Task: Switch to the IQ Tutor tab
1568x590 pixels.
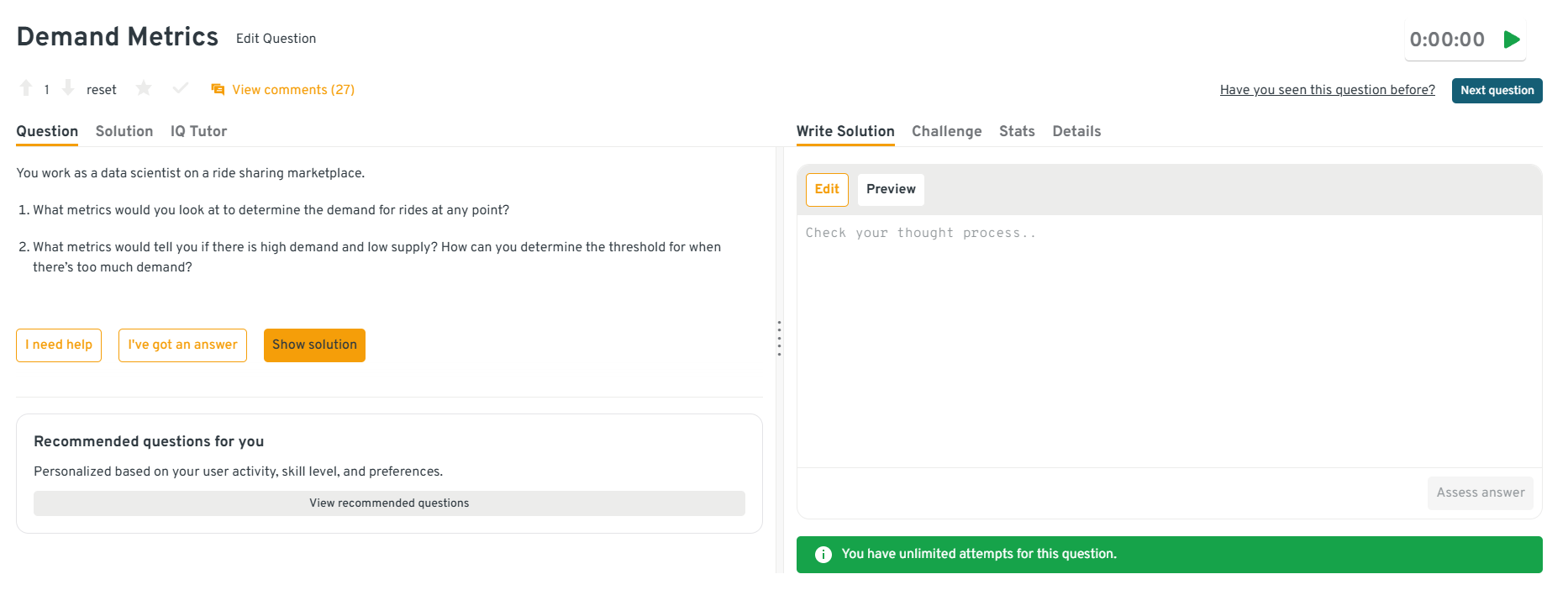Action: [x=198, y=131]
